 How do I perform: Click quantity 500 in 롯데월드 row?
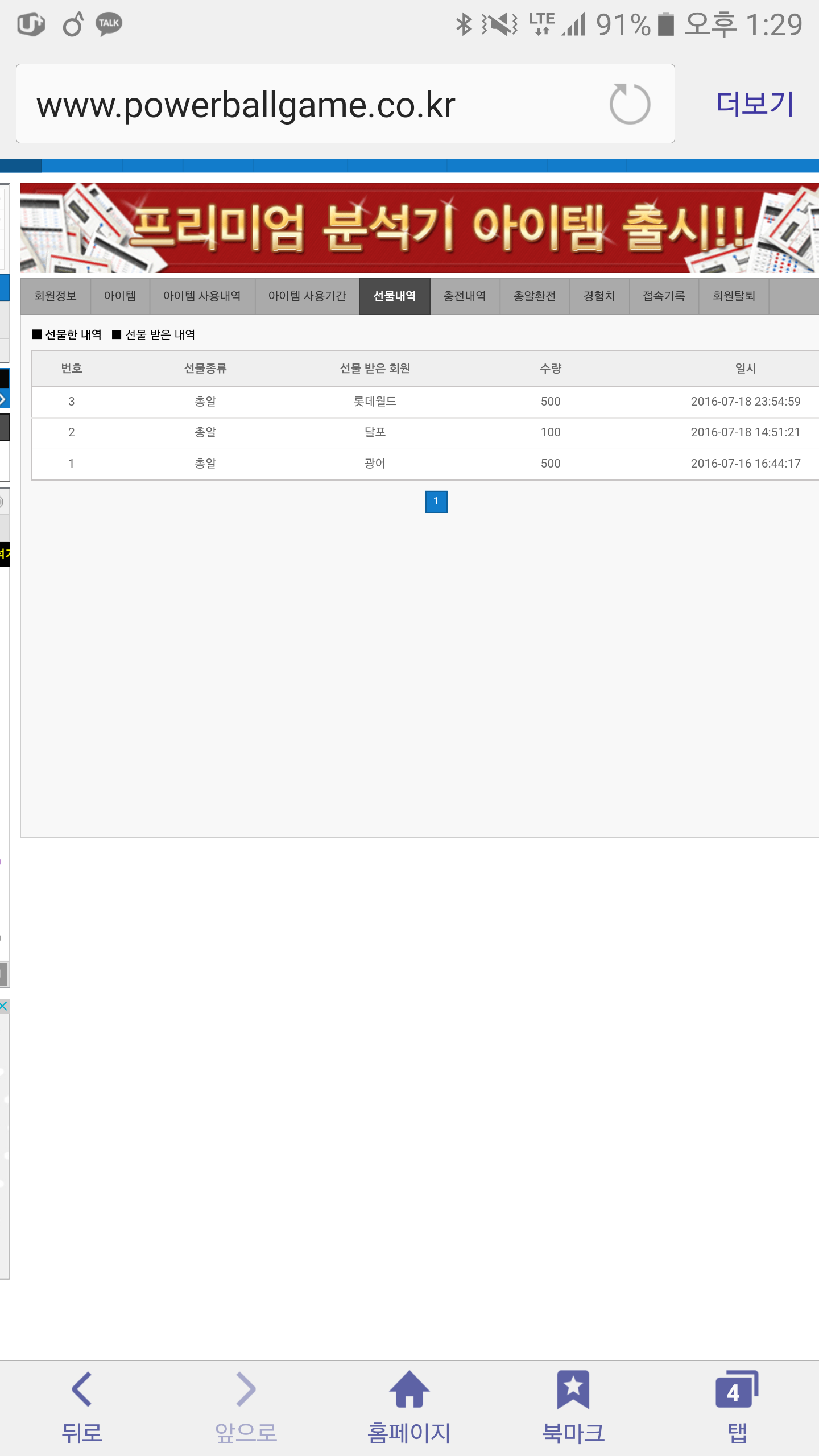pyautogui.click(x=551, y=402)
